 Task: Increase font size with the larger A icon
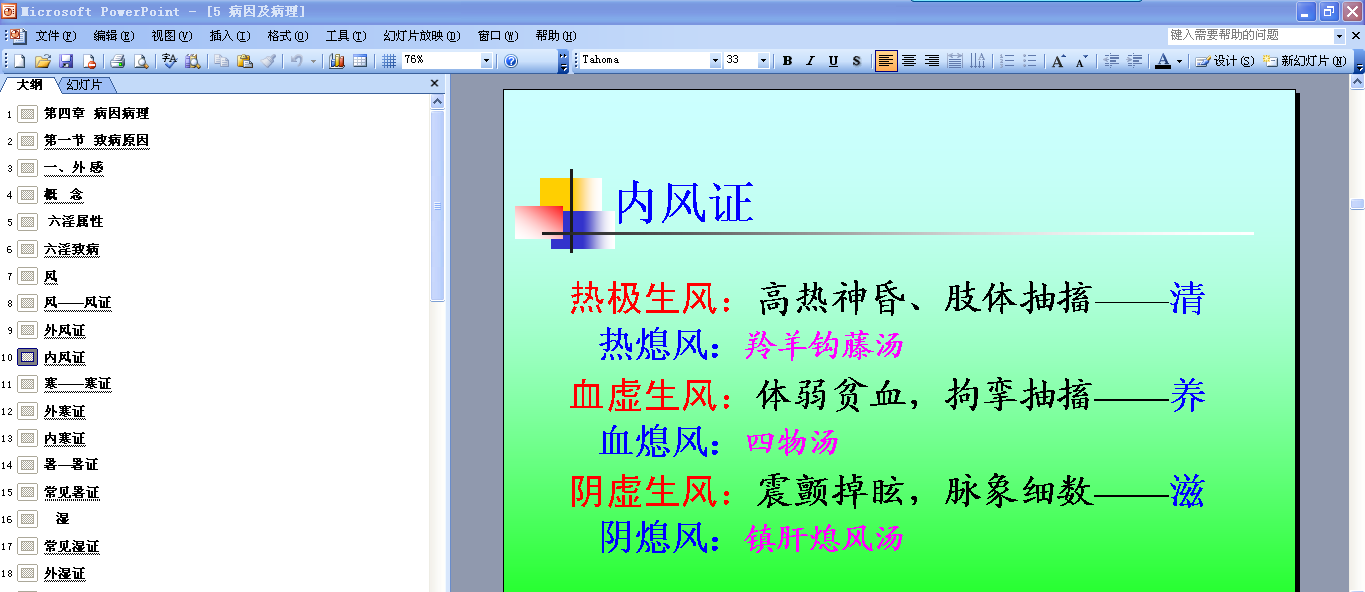[1059, 61]
